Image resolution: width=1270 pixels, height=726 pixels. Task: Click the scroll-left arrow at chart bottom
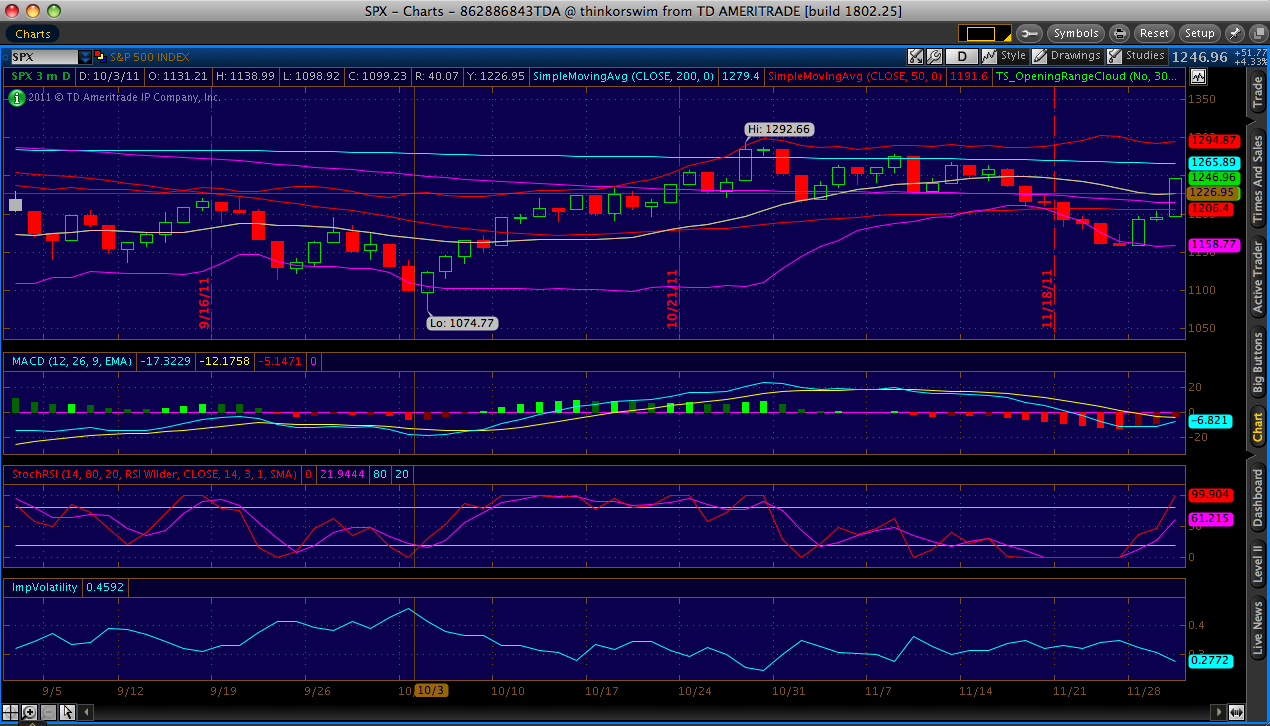[87, 712]
